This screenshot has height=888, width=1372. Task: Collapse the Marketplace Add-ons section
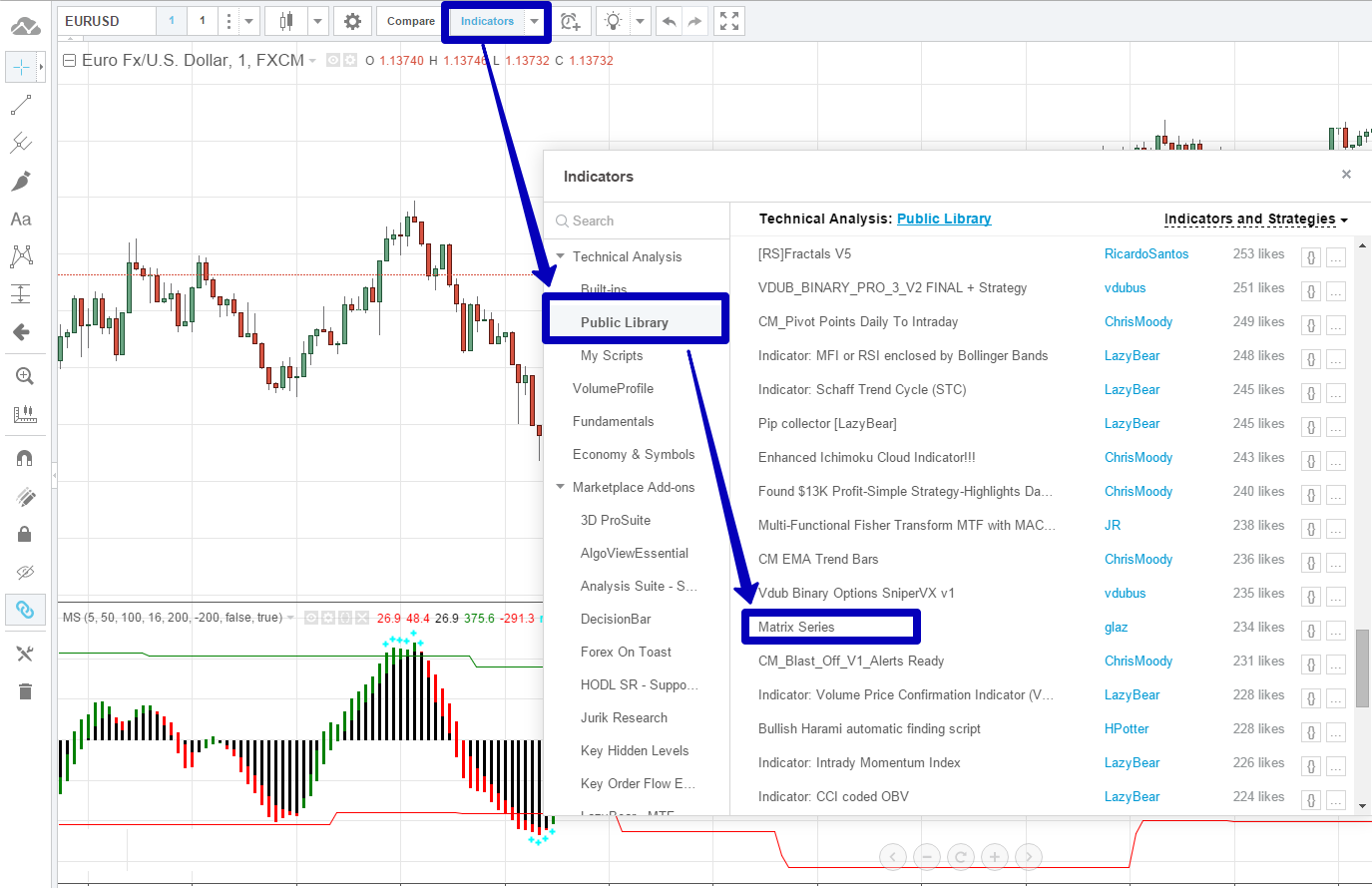(x=561, y=487)
